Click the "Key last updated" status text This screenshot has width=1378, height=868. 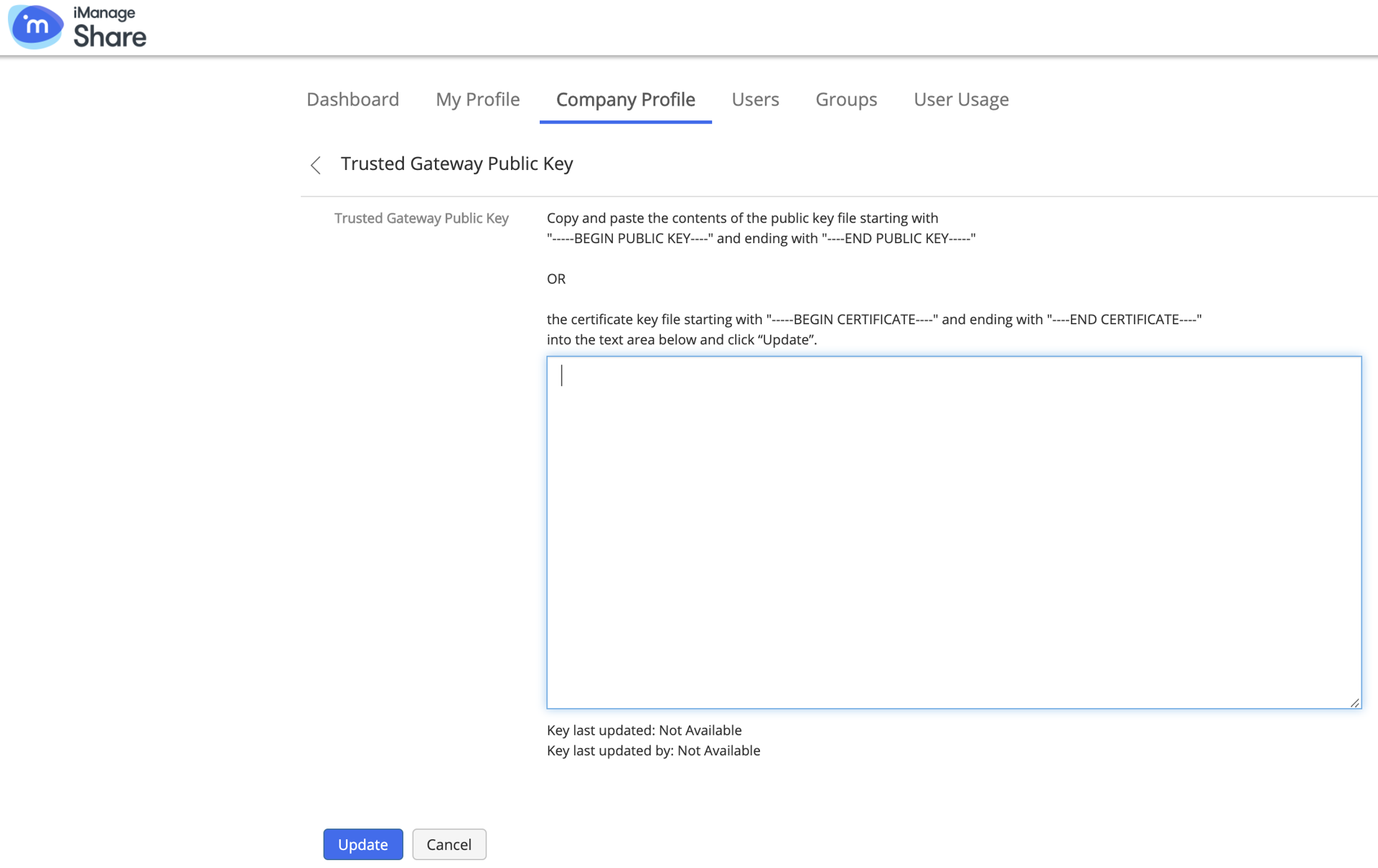coord(644,730)
